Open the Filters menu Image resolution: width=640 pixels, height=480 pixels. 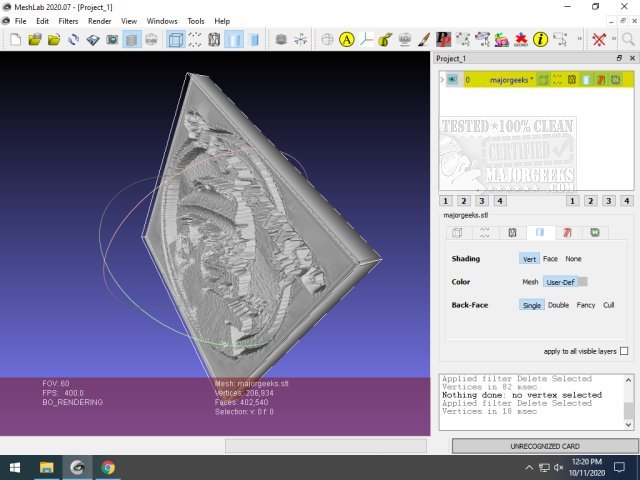[68, 20]
